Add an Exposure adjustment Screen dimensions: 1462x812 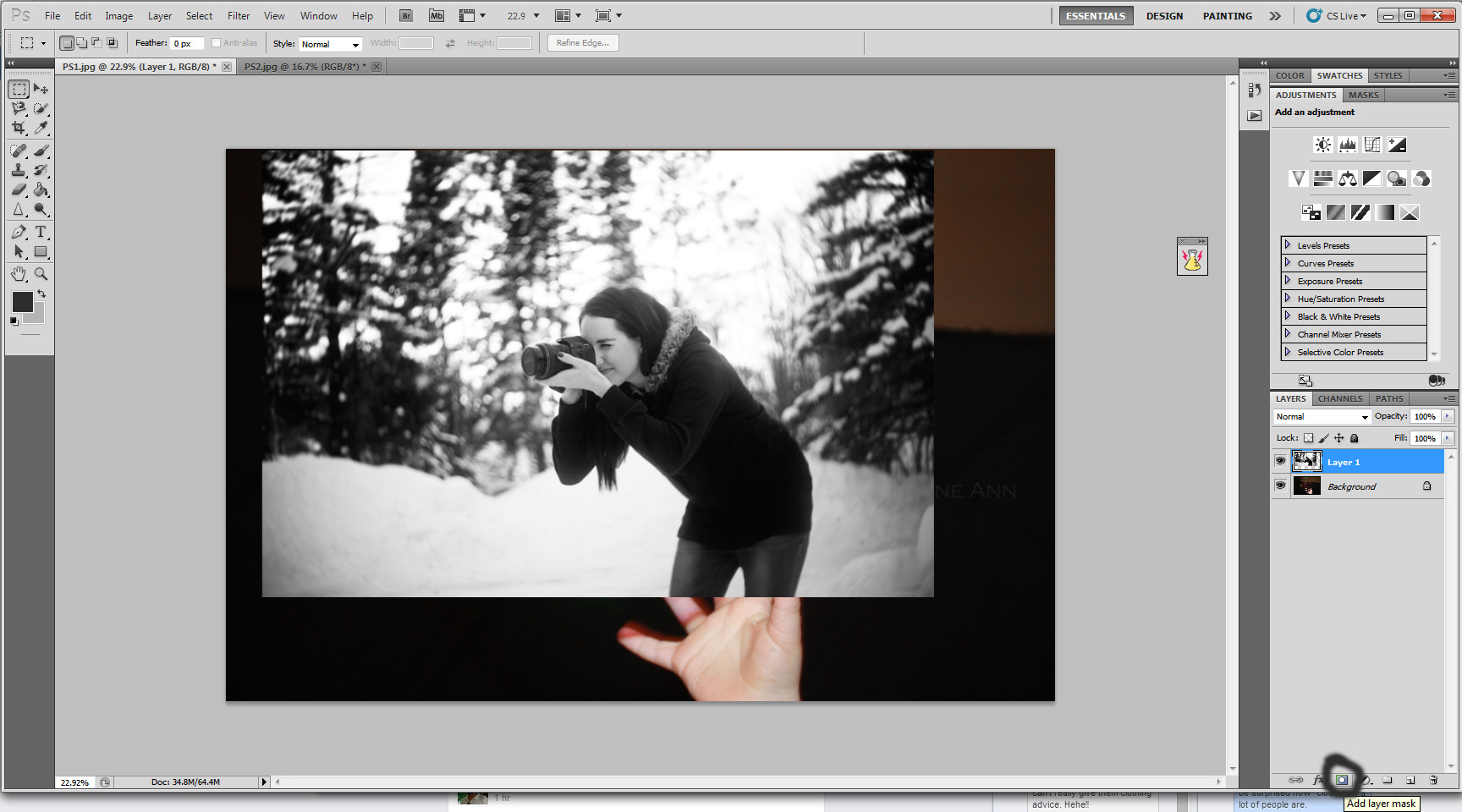pyautogui.click(x=1397, y=145)
